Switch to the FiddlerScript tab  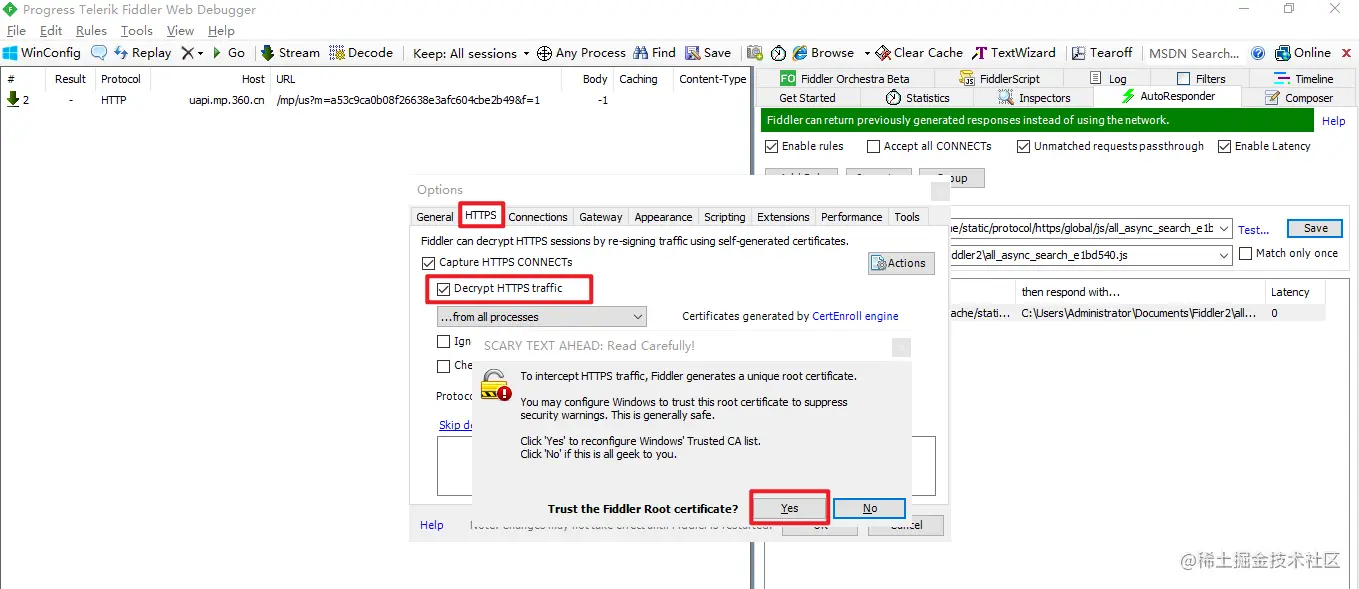tap(999, 78)
